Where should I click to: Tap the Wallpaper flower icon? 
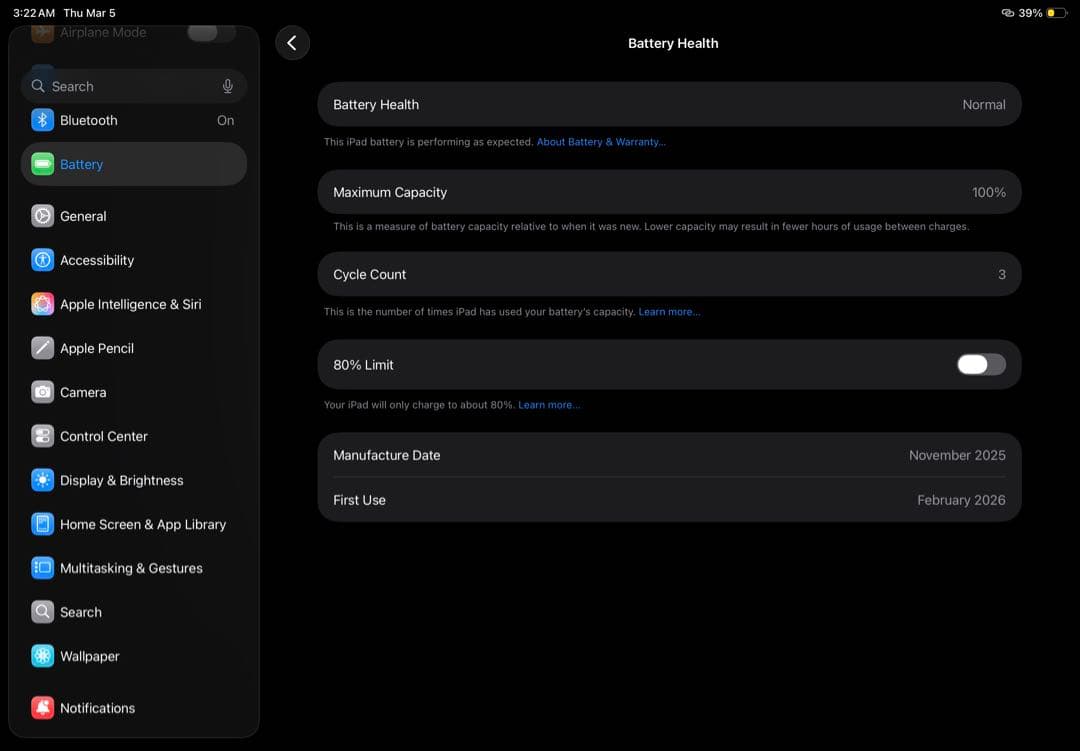coord(42,656)
